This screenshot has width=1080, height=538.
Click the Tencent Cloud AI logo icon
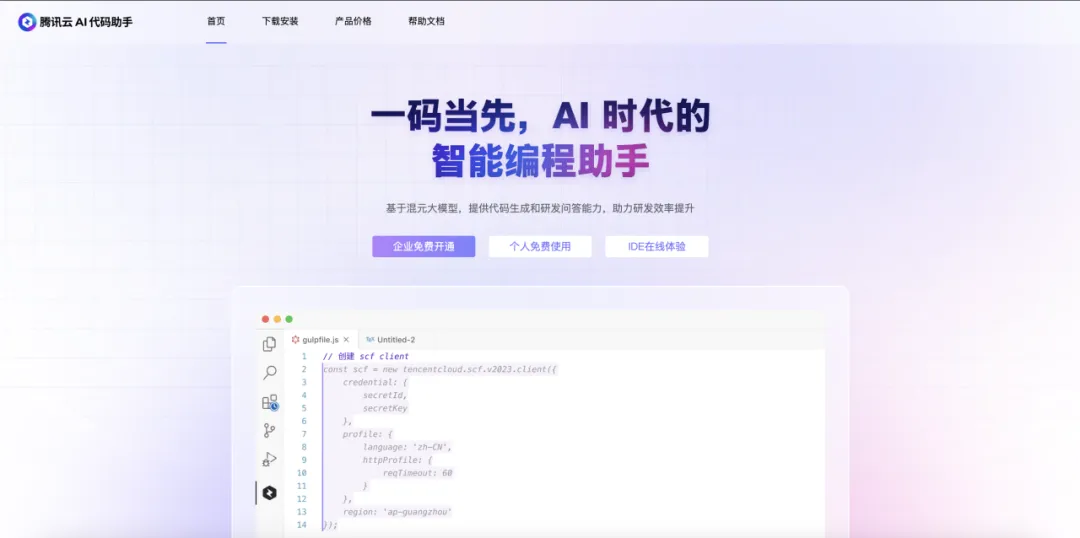tap(27, 21)
